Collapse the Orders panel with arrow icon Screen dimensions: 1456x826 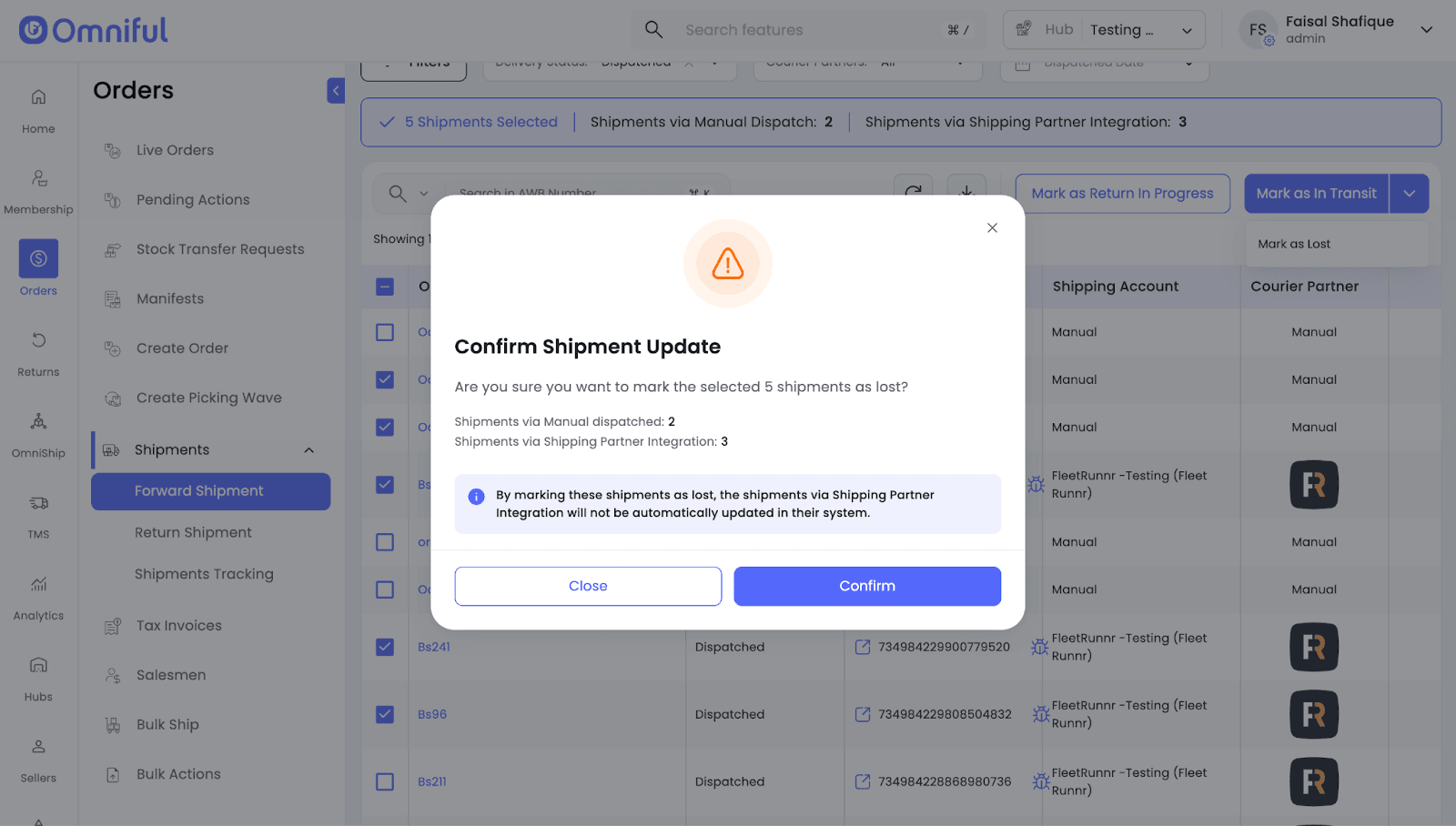pyautogui.click(x=336, y=91)
